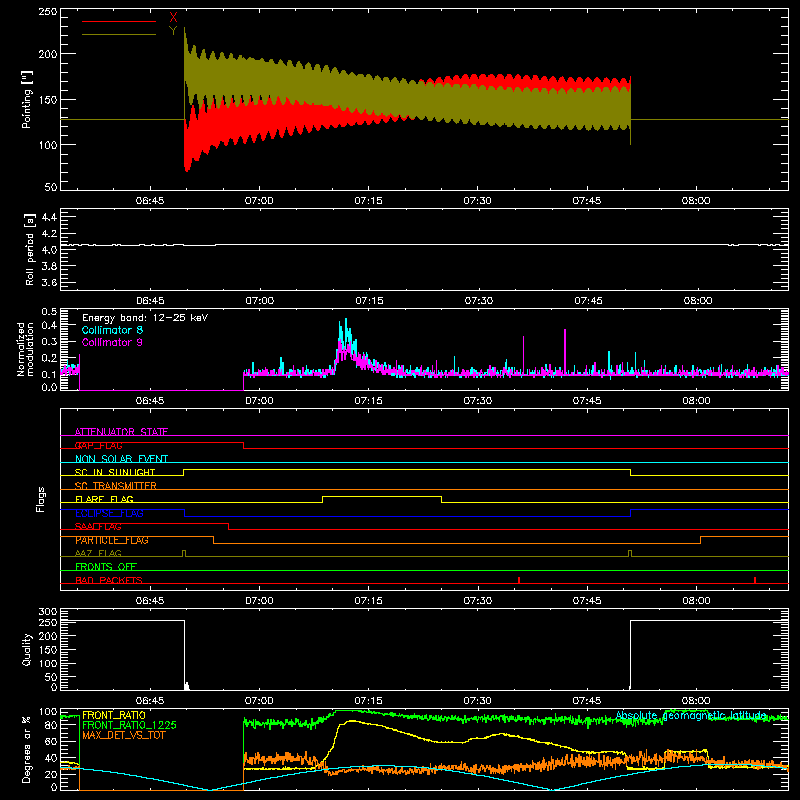Click the 300 tick on the Quality axis
Screen dimensions: 800x800
click(47, 612)
